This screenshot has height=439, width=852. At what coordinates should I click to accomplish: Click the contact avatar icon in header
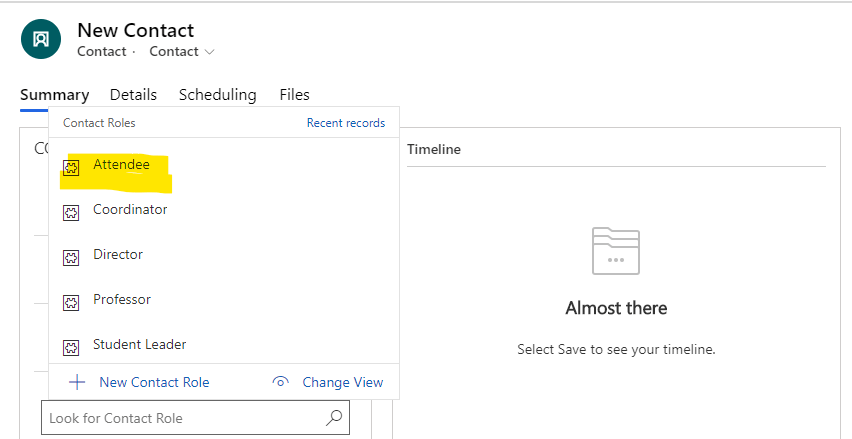tap(41, 39)
